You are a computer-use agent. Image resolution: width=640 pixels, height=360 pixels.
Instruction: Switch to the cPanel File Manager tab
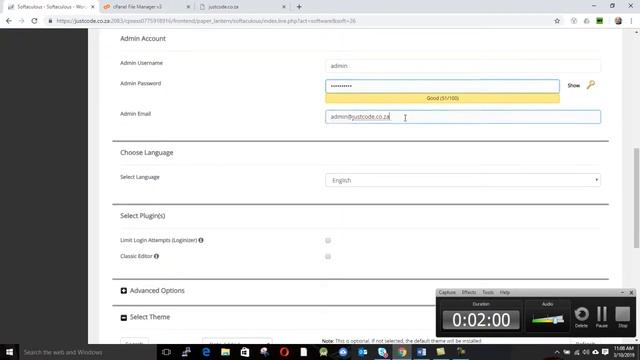pos(146,7)
